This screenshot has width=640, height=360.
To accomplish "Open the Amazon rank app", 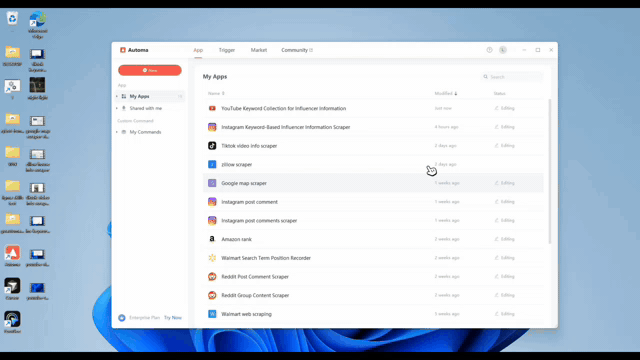I will (236, 239).
